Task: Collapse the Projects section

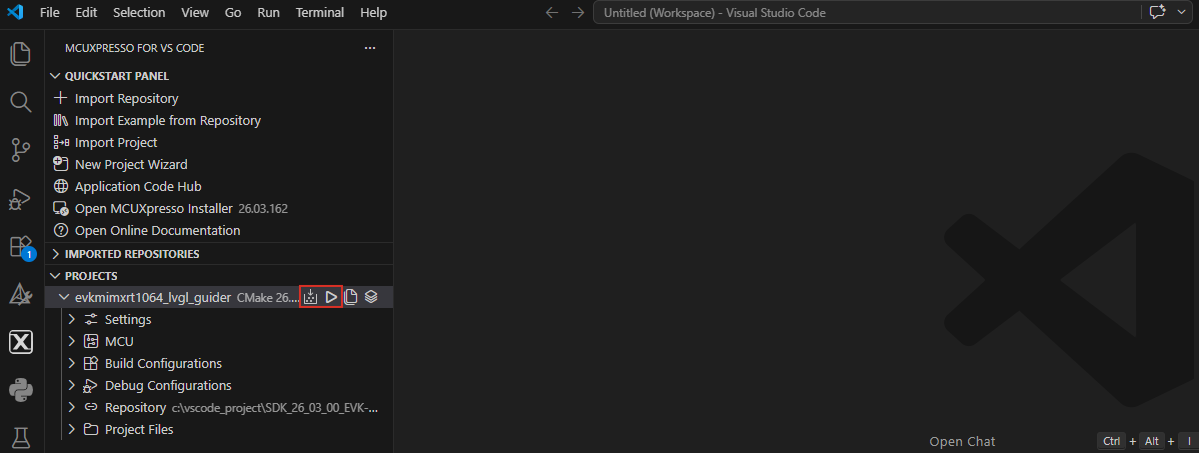Action: coord(54,275)
